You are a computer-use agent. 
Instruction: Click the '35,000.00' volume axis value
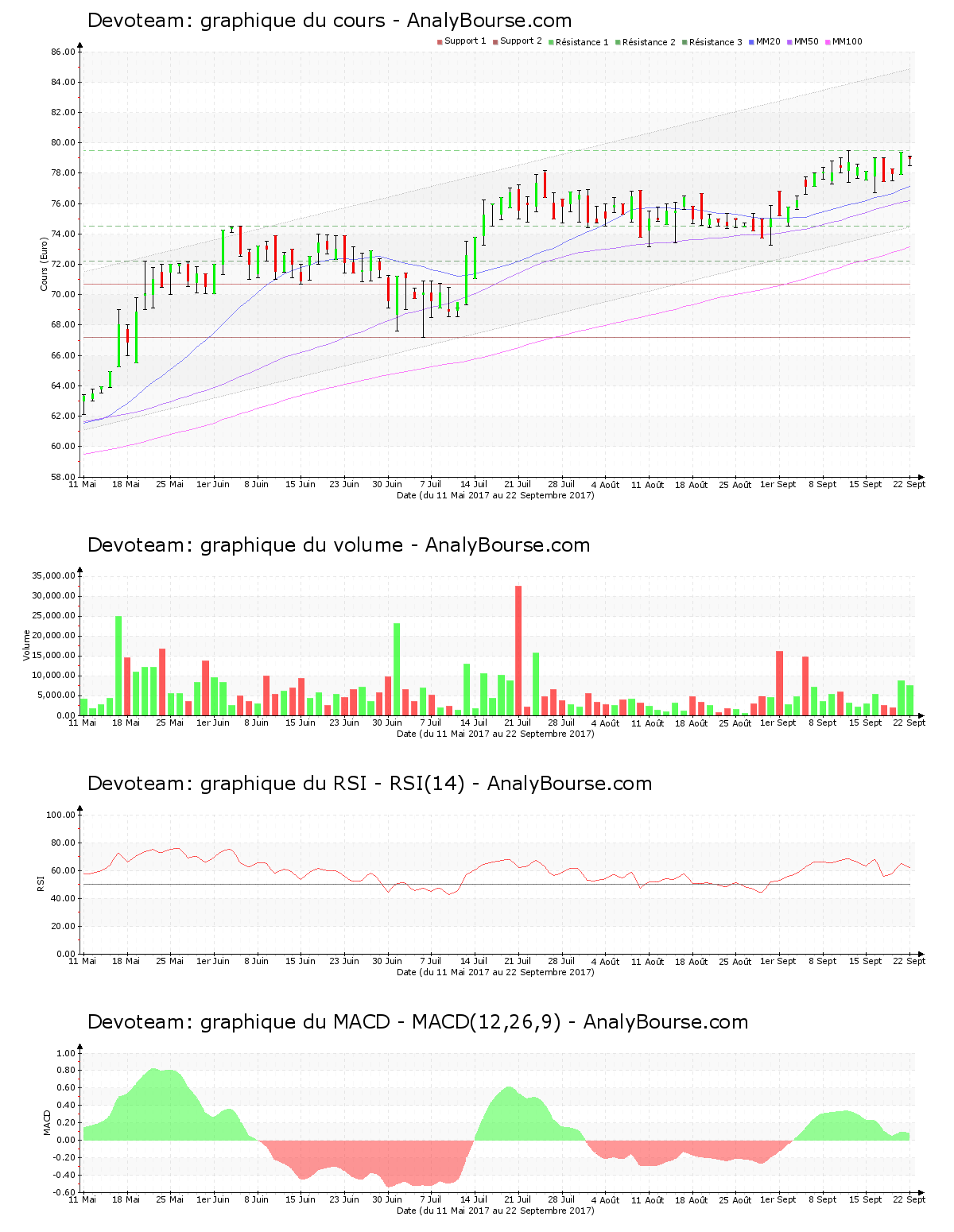click(x=54, y=575)
